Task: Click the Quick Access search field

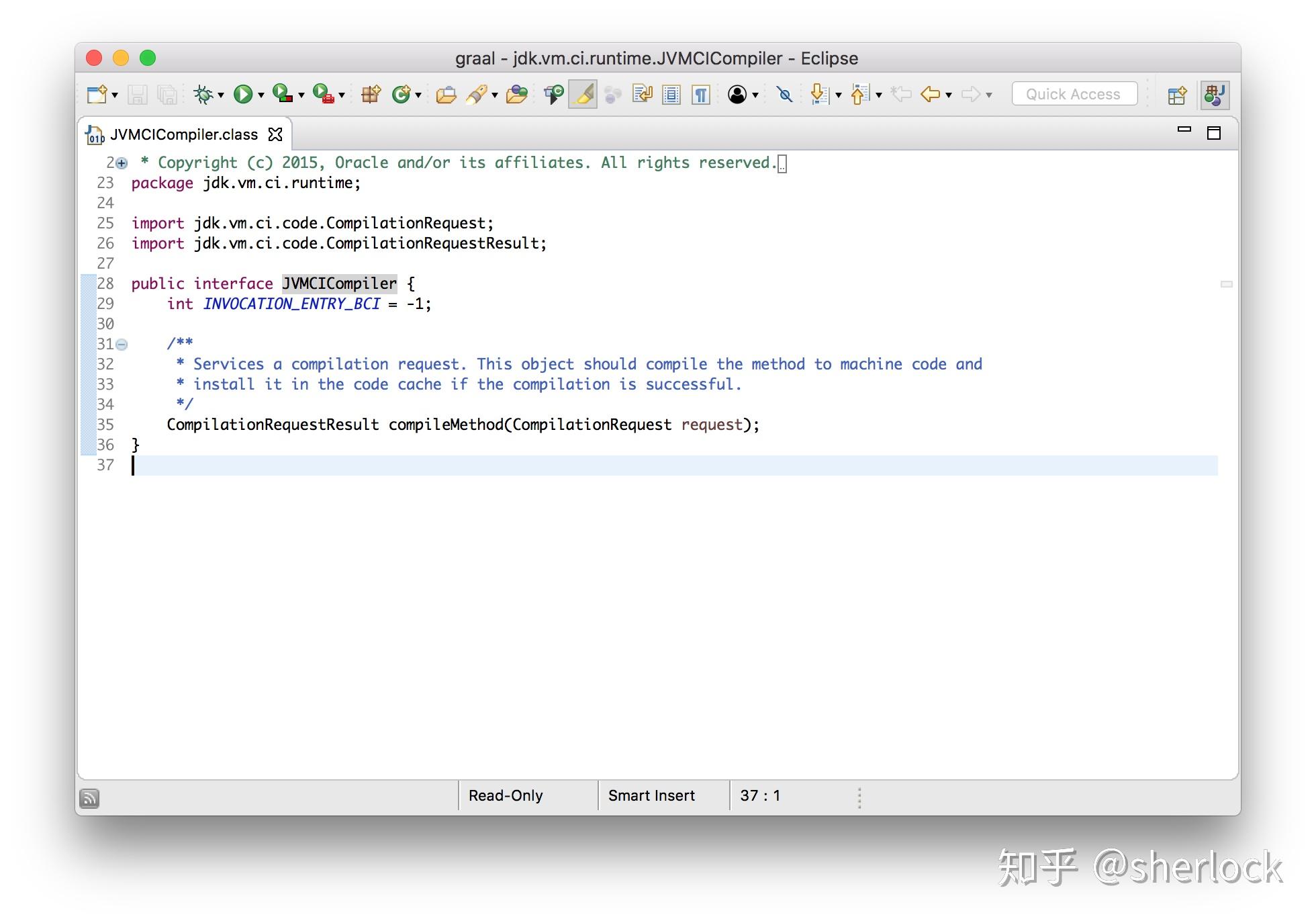Action: click(1074, 94)
